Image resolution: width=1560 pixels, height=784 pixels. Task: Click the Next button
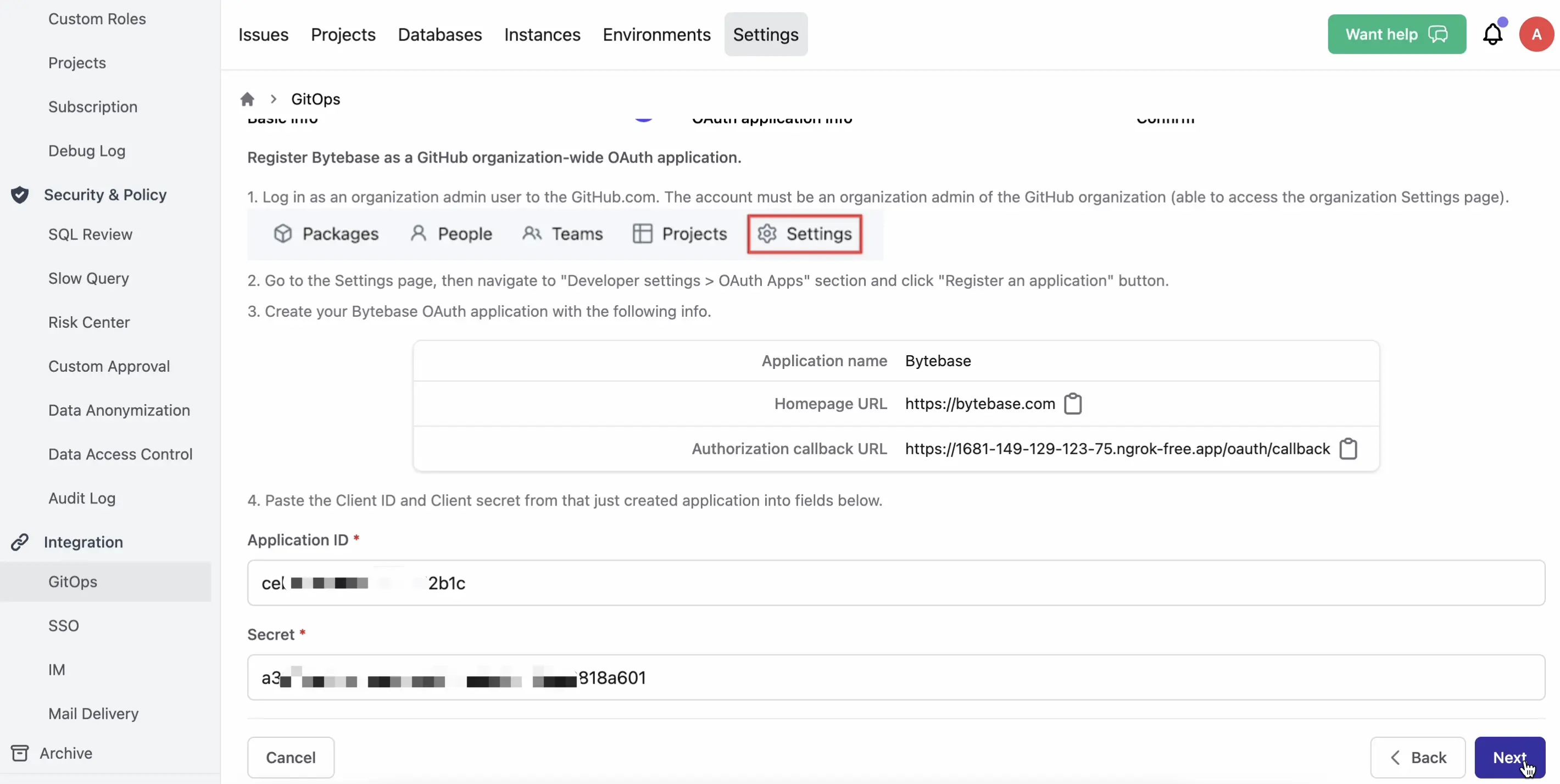(1511, 757)
